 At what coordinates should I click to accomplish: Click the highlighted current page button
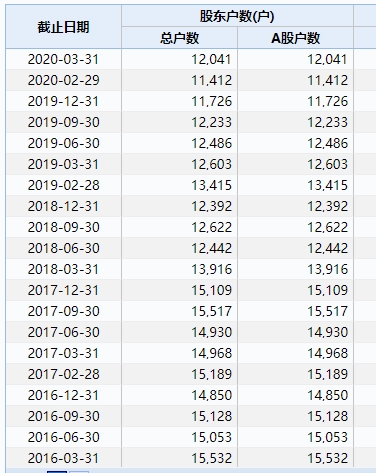coord(57,472)
